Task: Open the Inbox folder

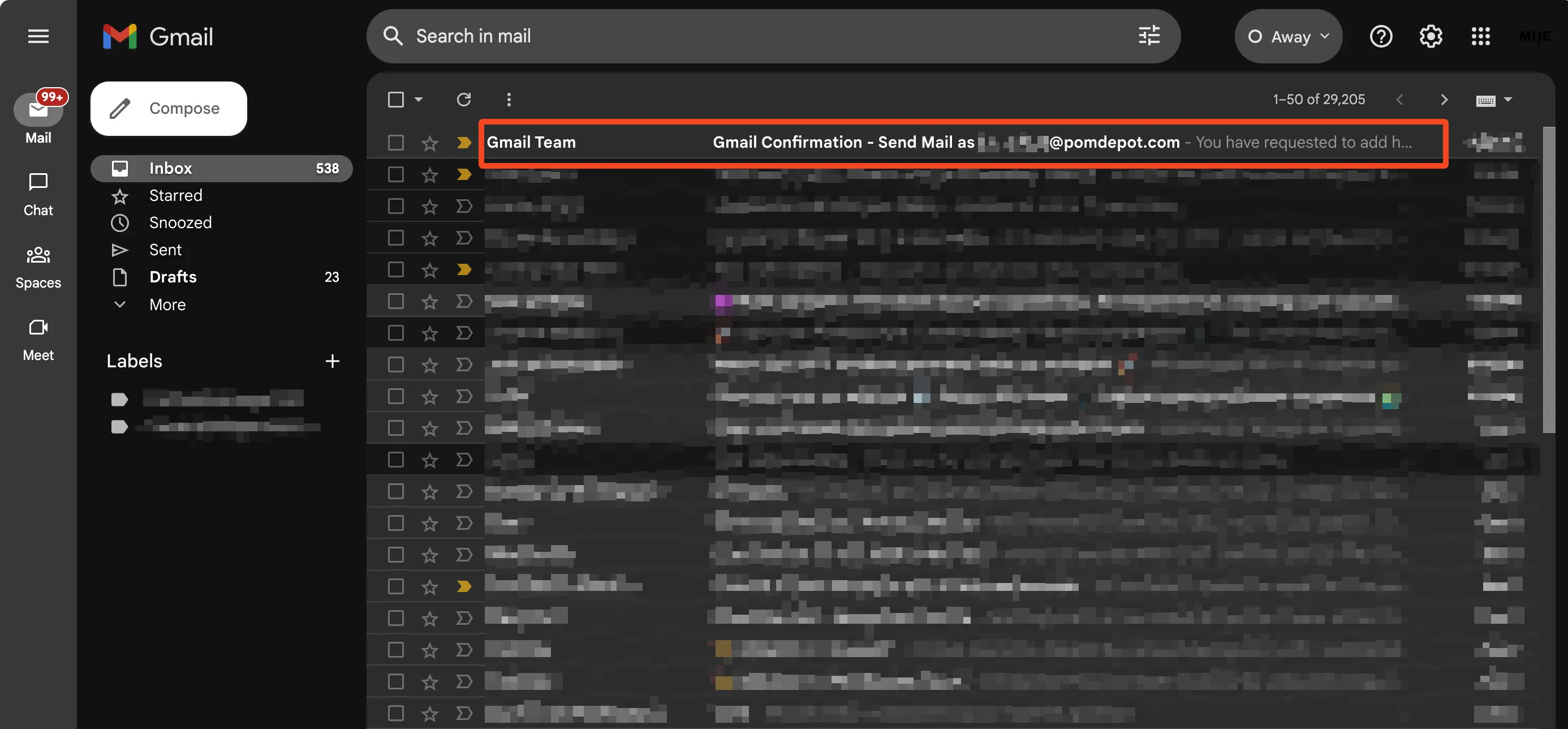Action: pos(222,168)
